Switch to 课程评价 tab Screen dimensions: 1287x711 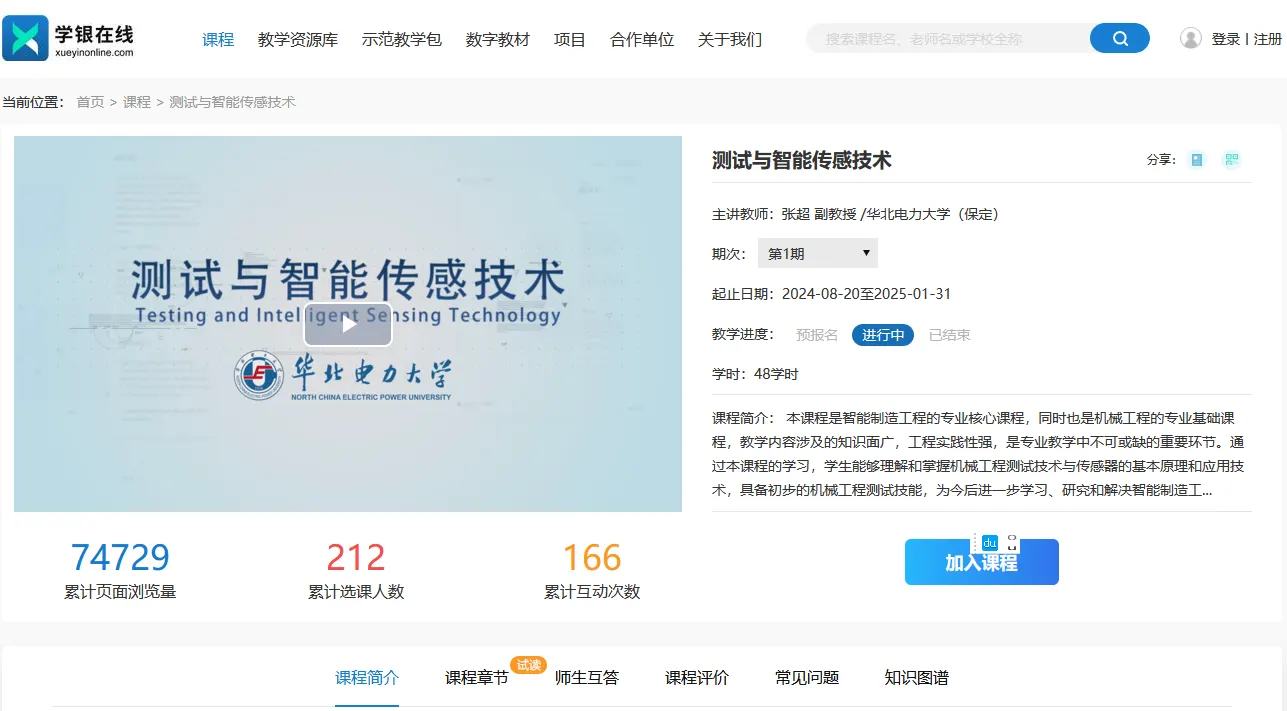click(697, 678)
